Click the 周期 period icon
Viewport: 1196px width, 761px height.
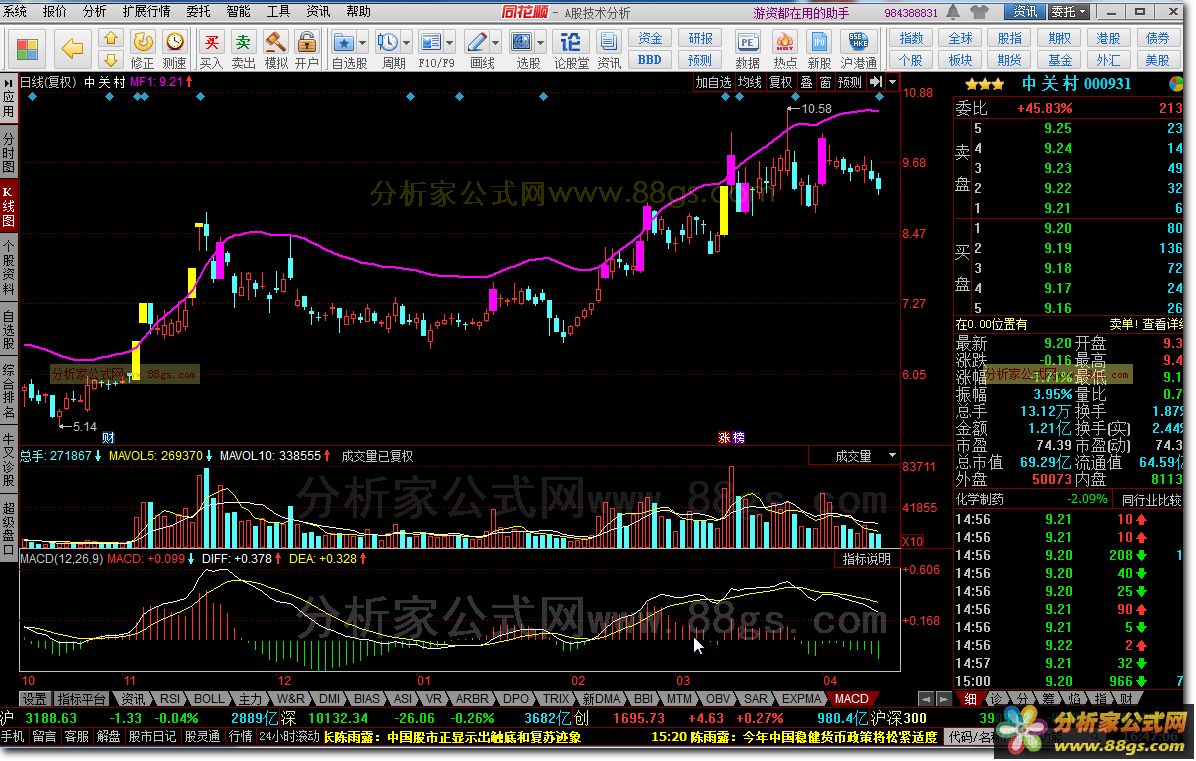(387, 42)
